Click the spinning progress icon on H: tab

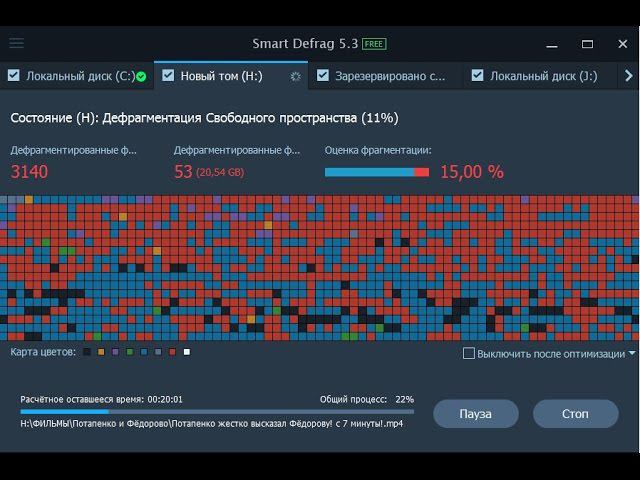pyautogui.click(x=295, y=76)
